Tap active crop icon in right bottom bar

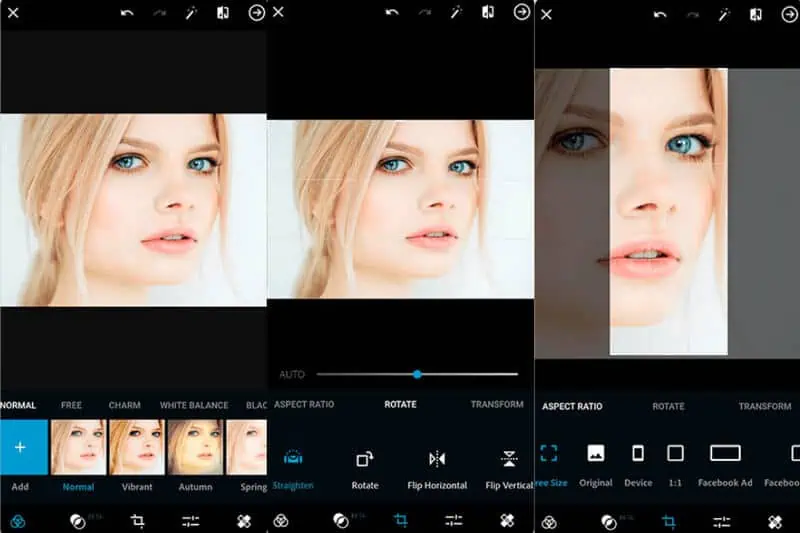click(x=669, y=522)
